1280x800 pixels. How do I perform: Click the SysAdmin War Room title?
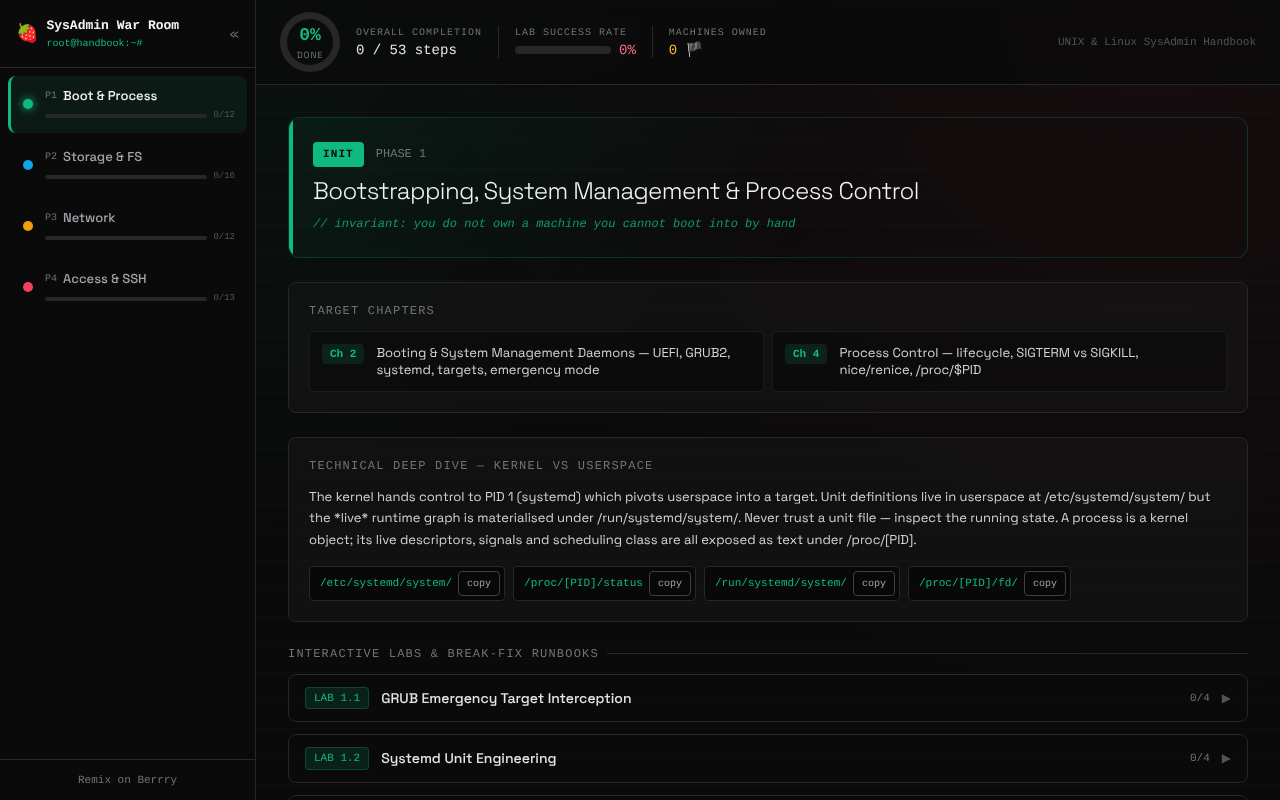point(113,25)
